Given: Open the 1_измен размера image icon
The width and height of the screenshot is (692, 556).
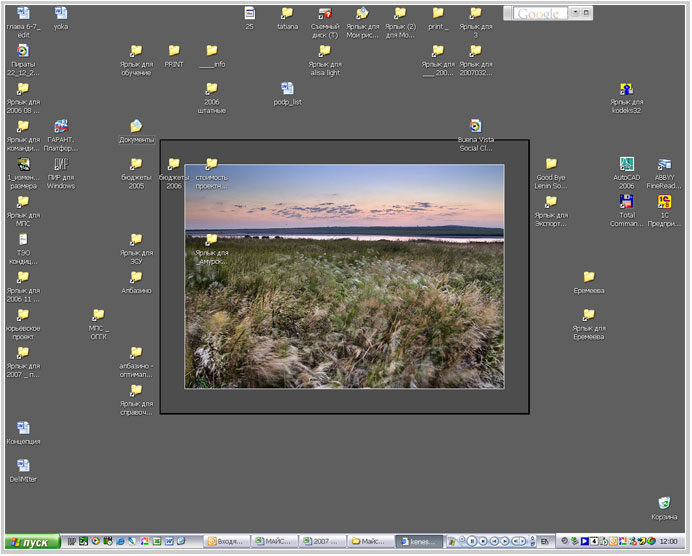Looking at the screenshot, I should point(23,173).
